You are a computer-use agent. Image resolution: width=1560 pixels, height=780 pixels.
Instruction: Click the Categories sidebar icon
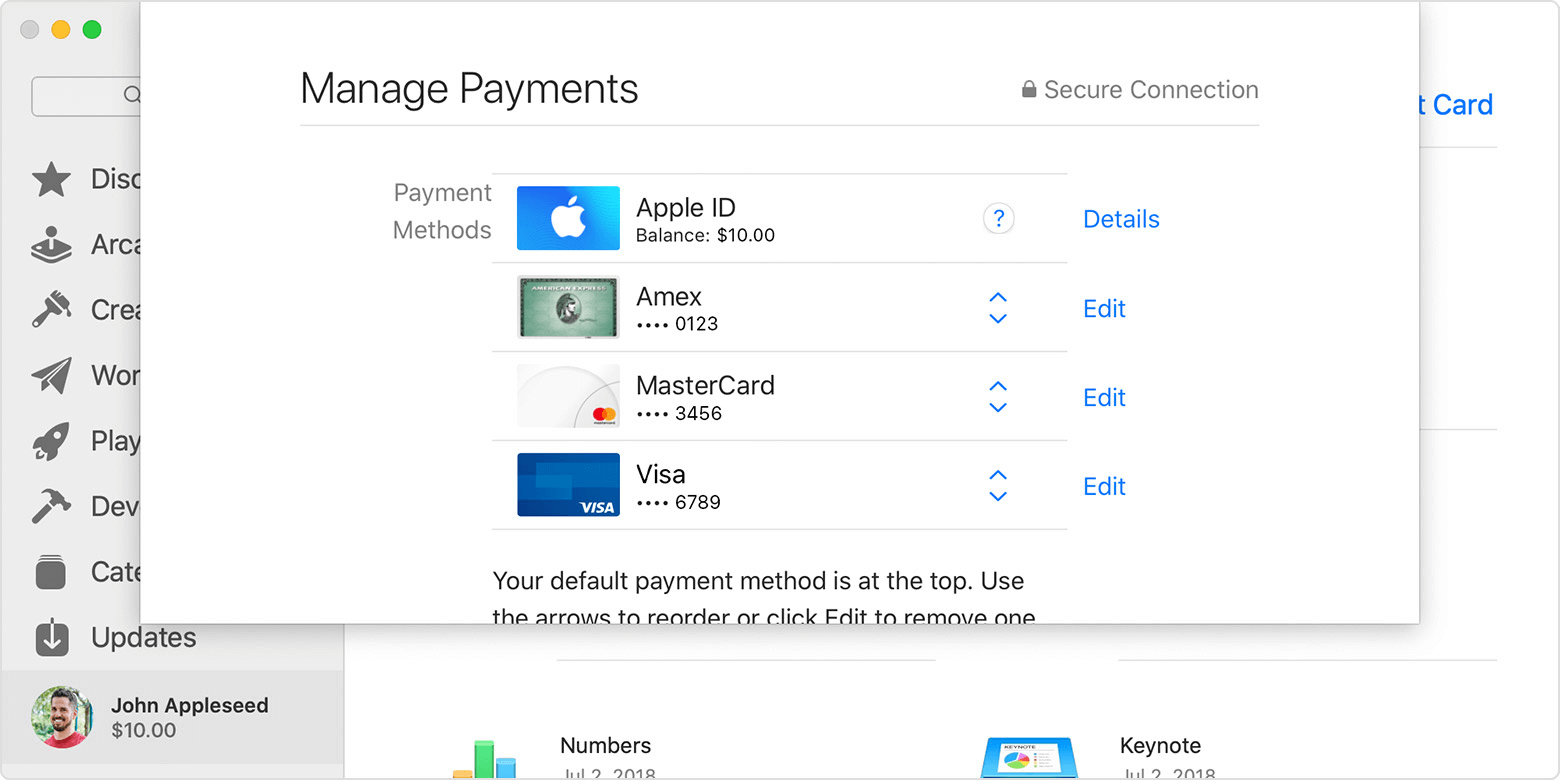[x=49, y=571]
